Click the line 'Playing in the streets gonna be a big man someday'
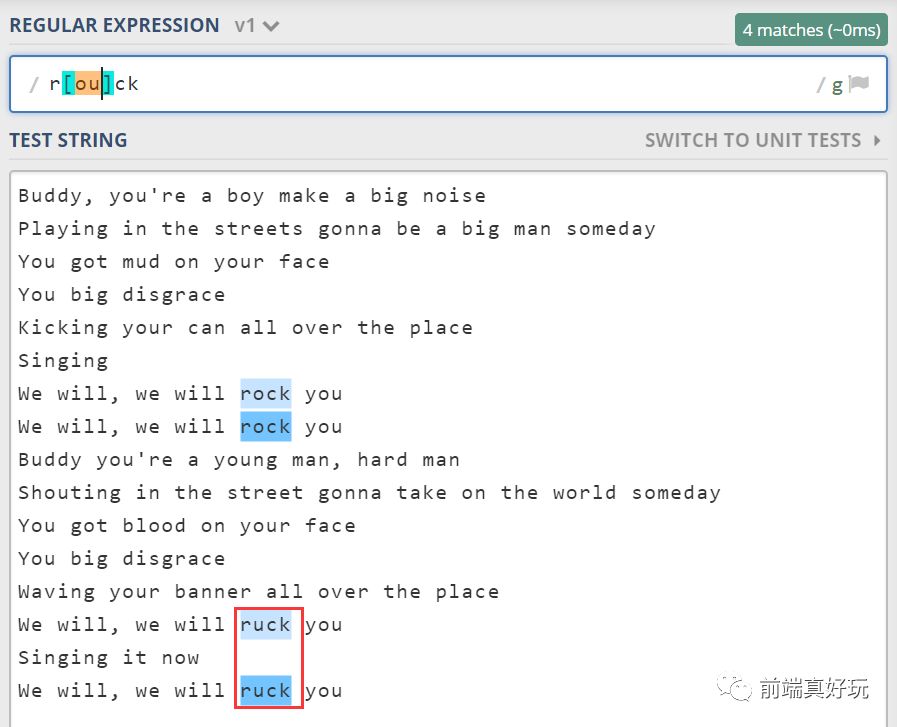Screen dimensions: 897x727 [337, 229]
